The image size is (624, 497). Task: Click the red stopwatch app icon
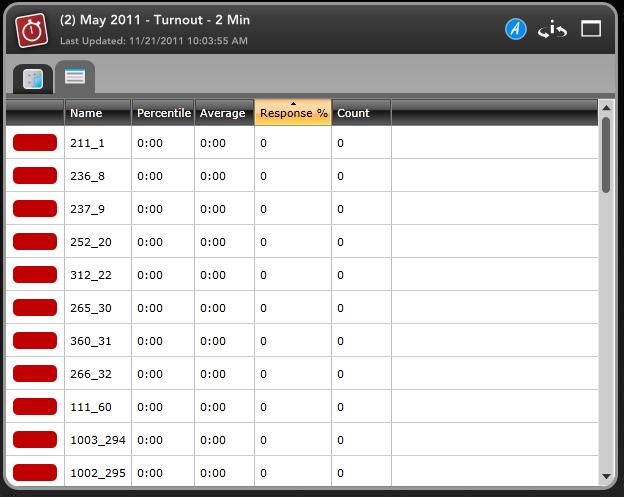click(31, 30)
